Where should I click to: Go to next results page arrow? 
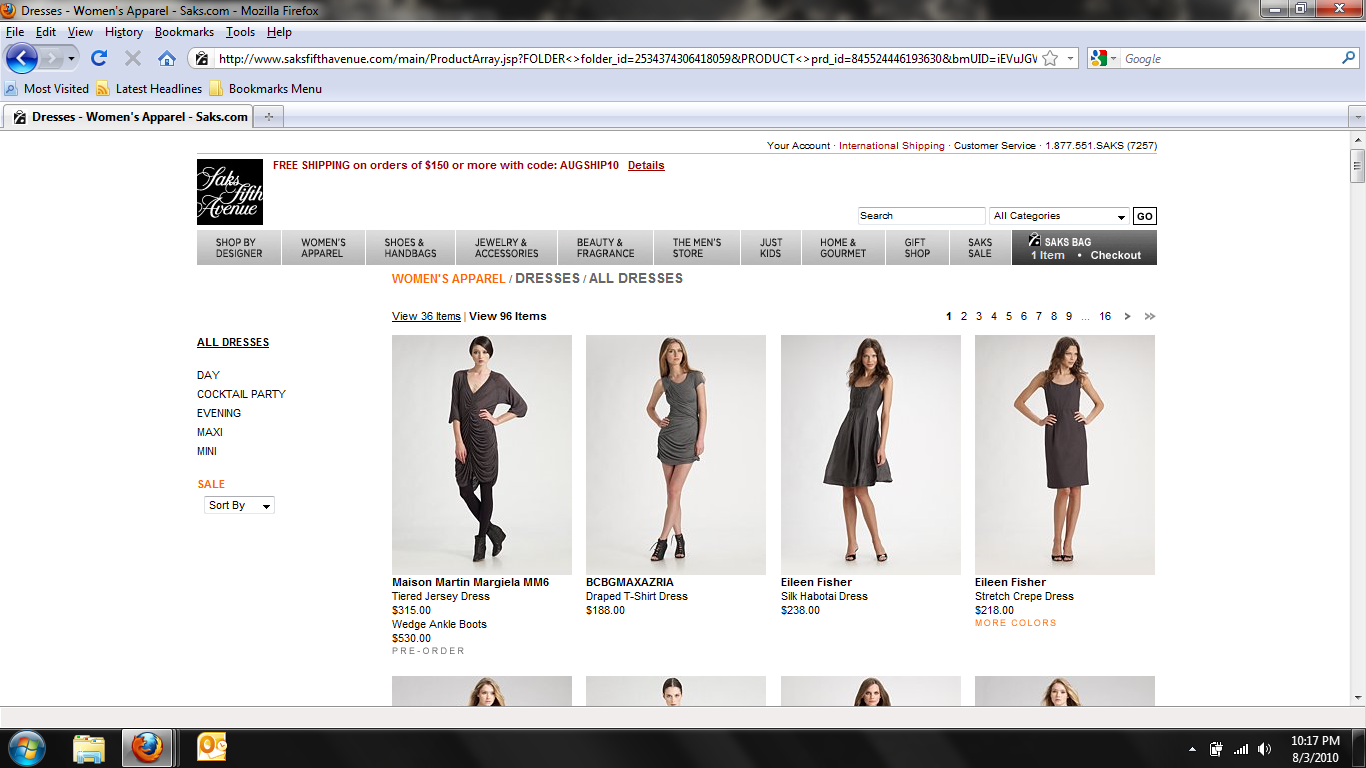coord(1127,316)
